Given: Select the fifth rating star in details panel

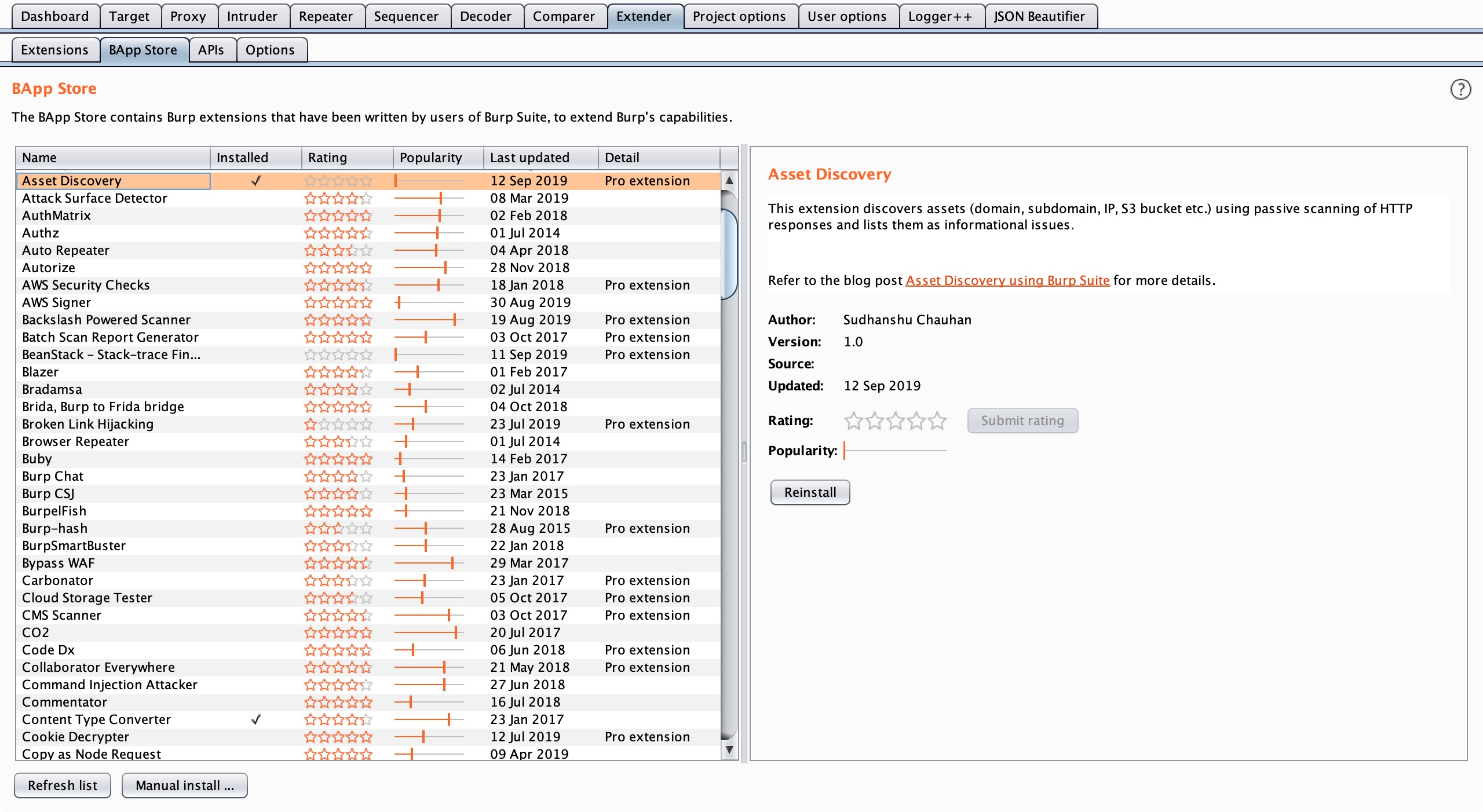Looking at the screenshot, I should [x=937, y=420].
